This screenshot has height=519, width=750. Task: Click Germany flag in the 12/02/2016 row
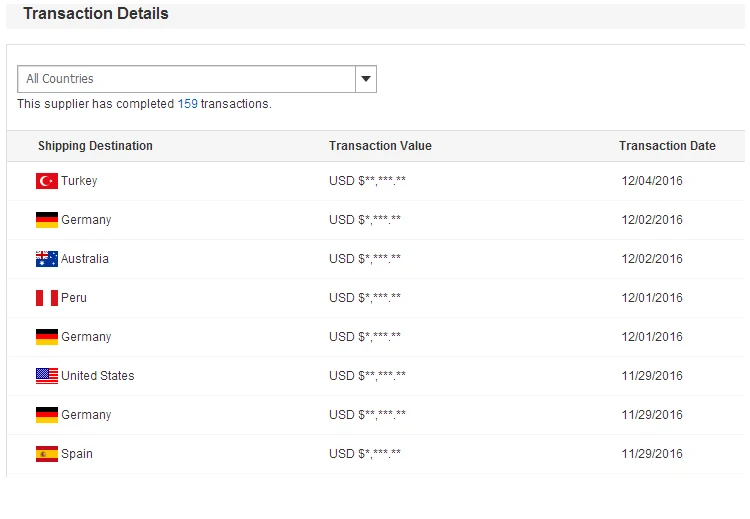47,220
